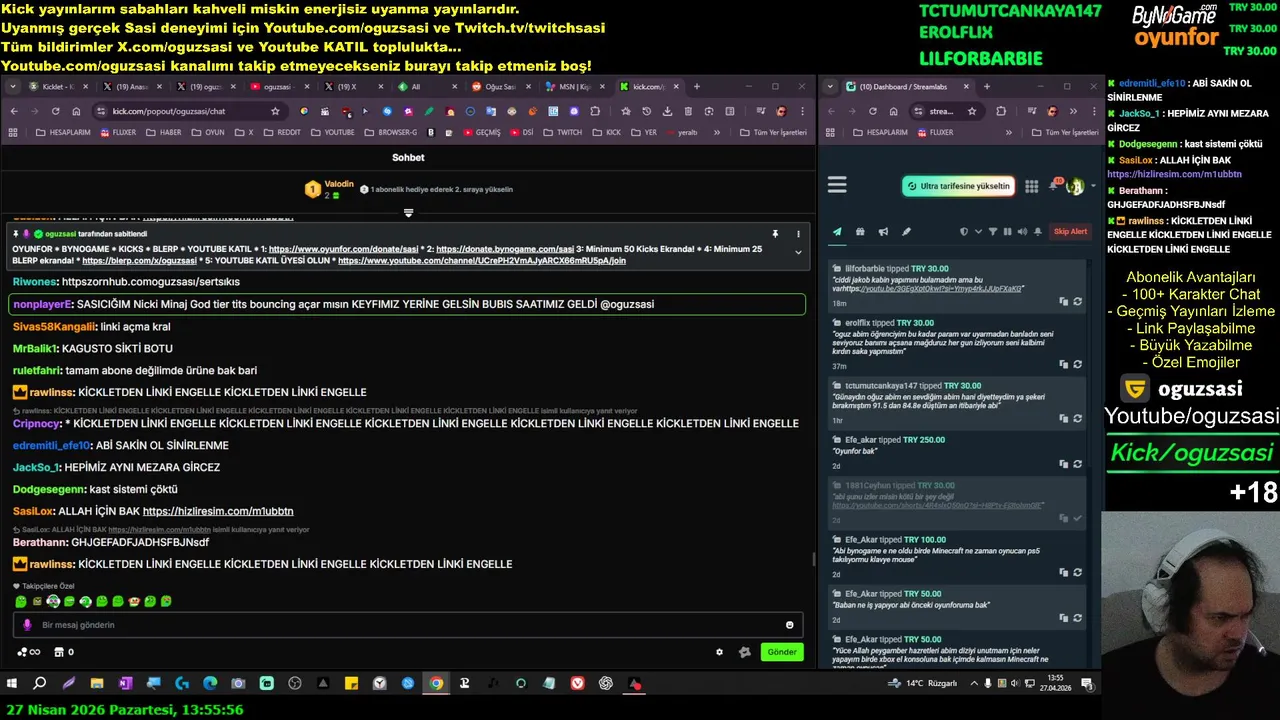This screenshot has height=720, width=1280.
Task: Open the oyunfor.com/donate/sasi link
Action: click(x=343, y=249)
